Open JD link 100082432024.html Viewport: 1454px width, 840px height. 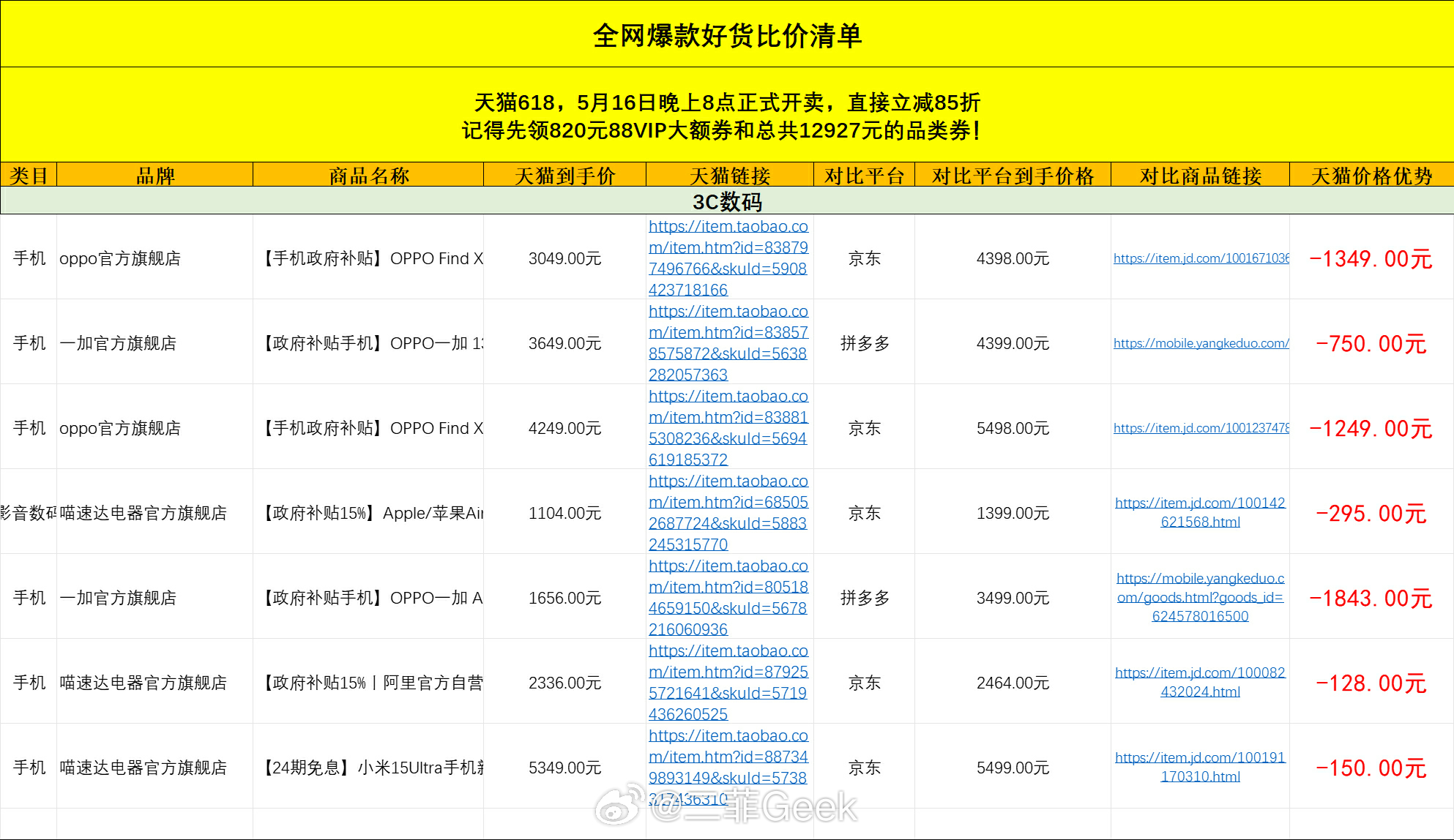[x=1200, y=682]
